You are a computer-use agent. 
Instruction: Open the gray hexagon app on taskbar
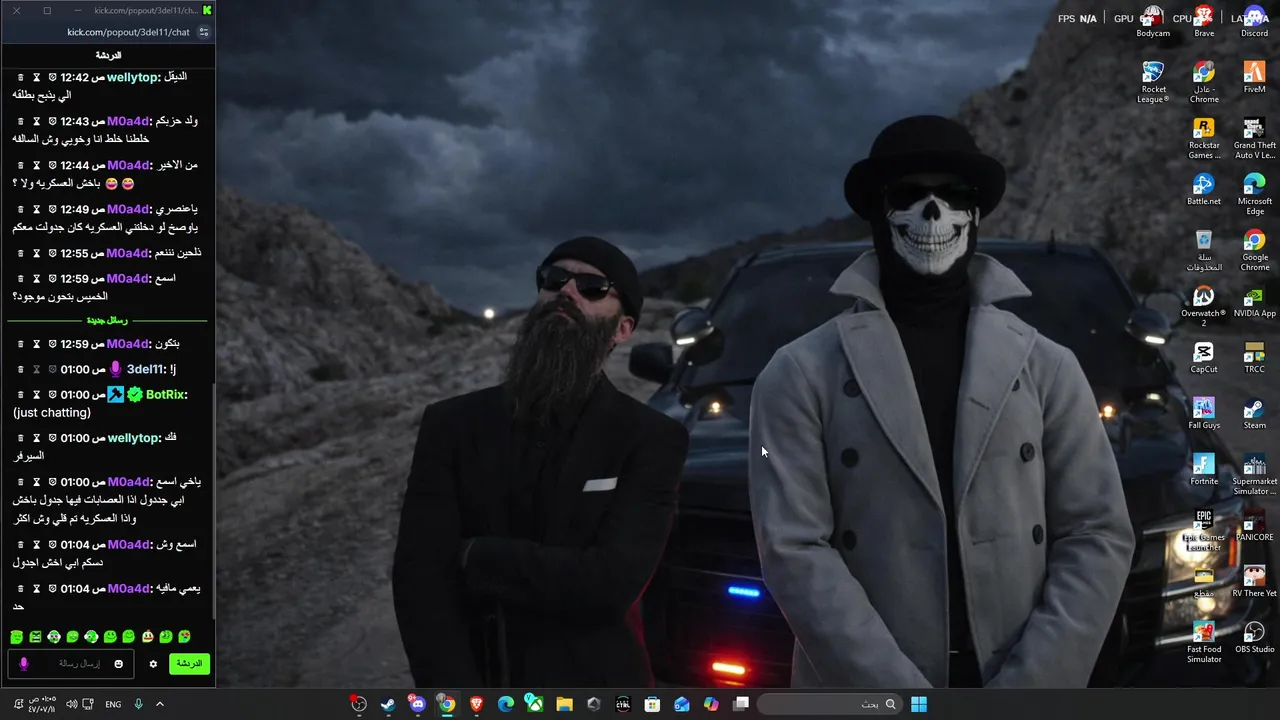(594, 704)
